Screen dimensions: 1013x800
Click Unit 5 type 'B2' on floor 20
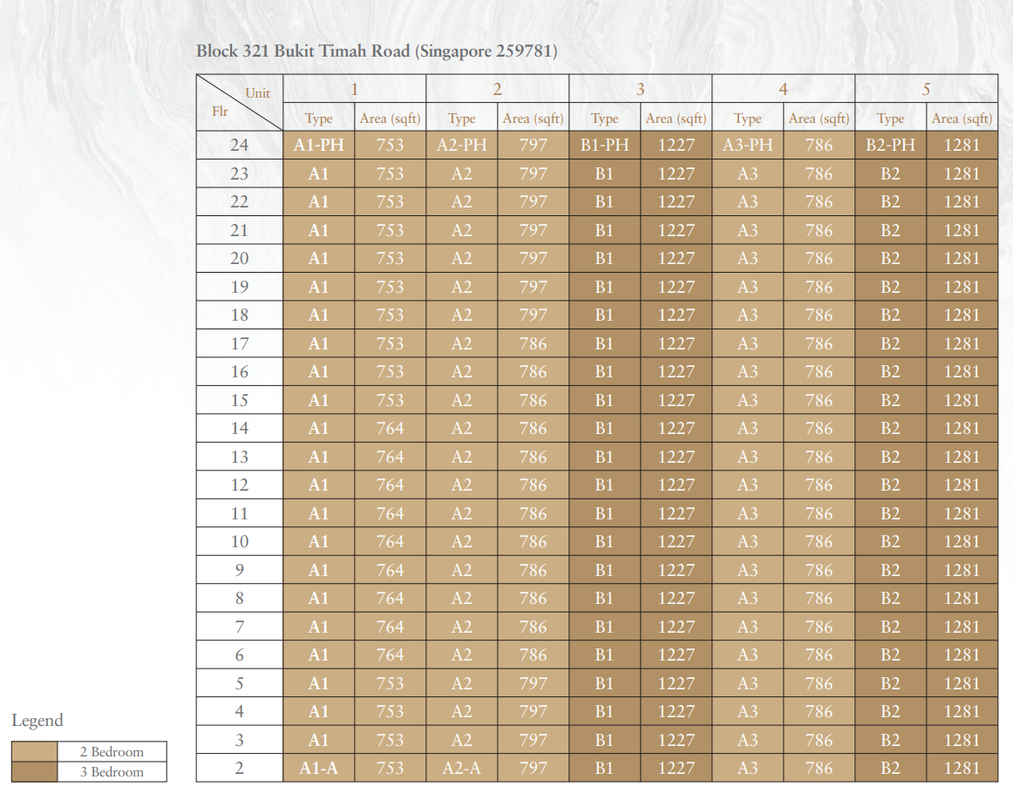[890, 258]
